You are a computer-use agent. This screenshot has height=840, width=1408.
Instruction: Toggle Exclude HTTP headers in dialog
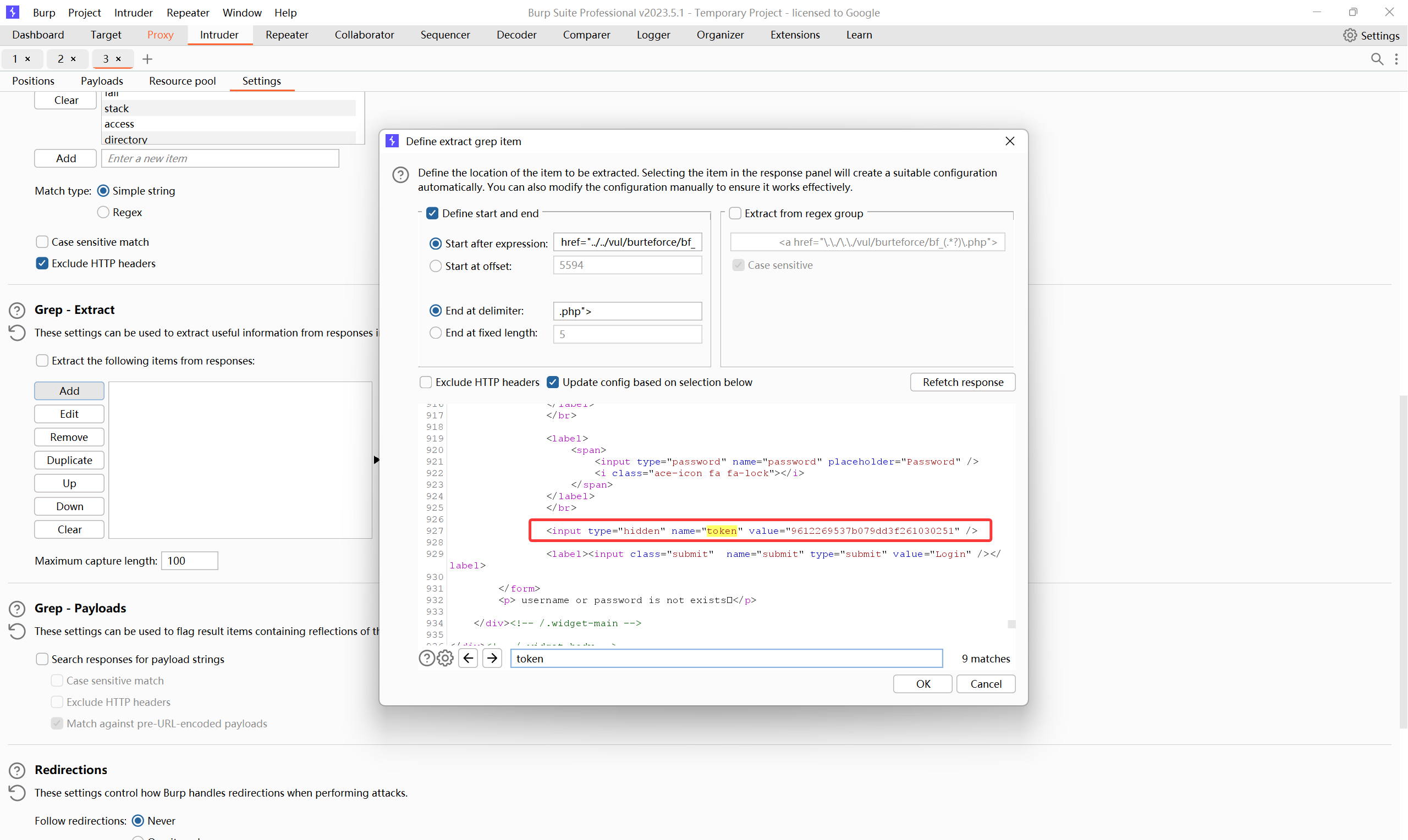426,383
